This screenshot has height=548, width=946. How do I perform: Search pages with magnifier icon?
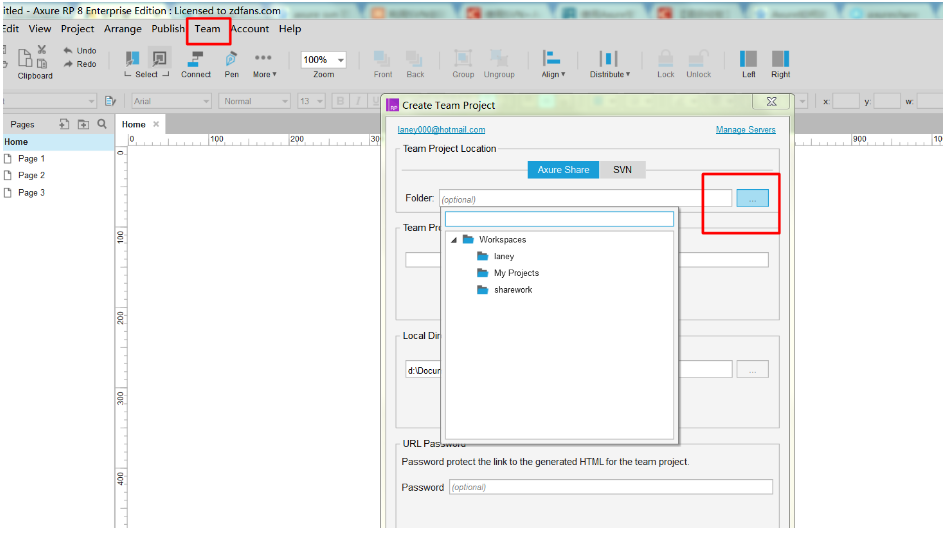click(102, 124)
